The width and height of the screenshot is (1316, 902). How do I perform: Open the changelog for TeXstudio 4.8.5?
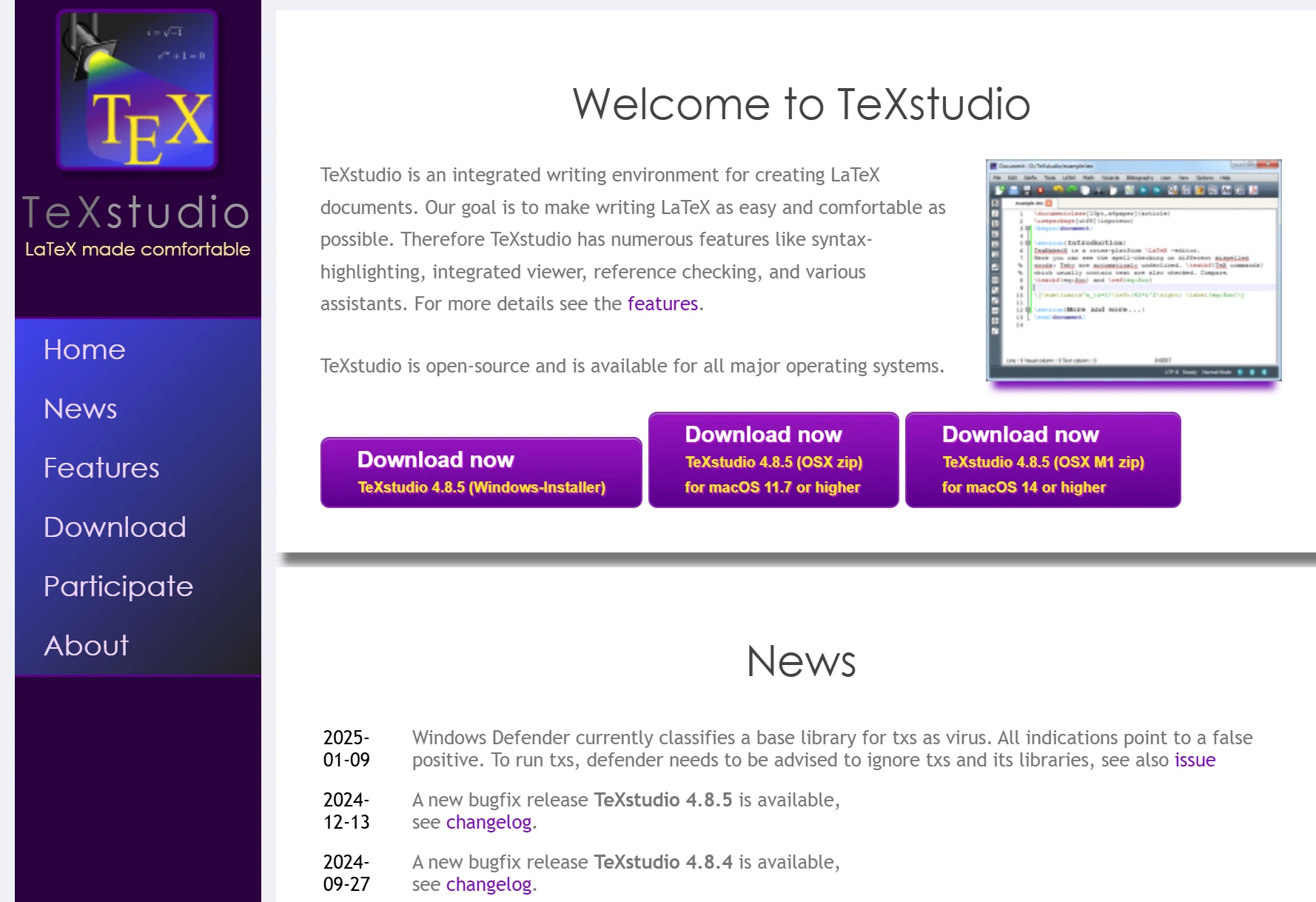coord(489,822)
